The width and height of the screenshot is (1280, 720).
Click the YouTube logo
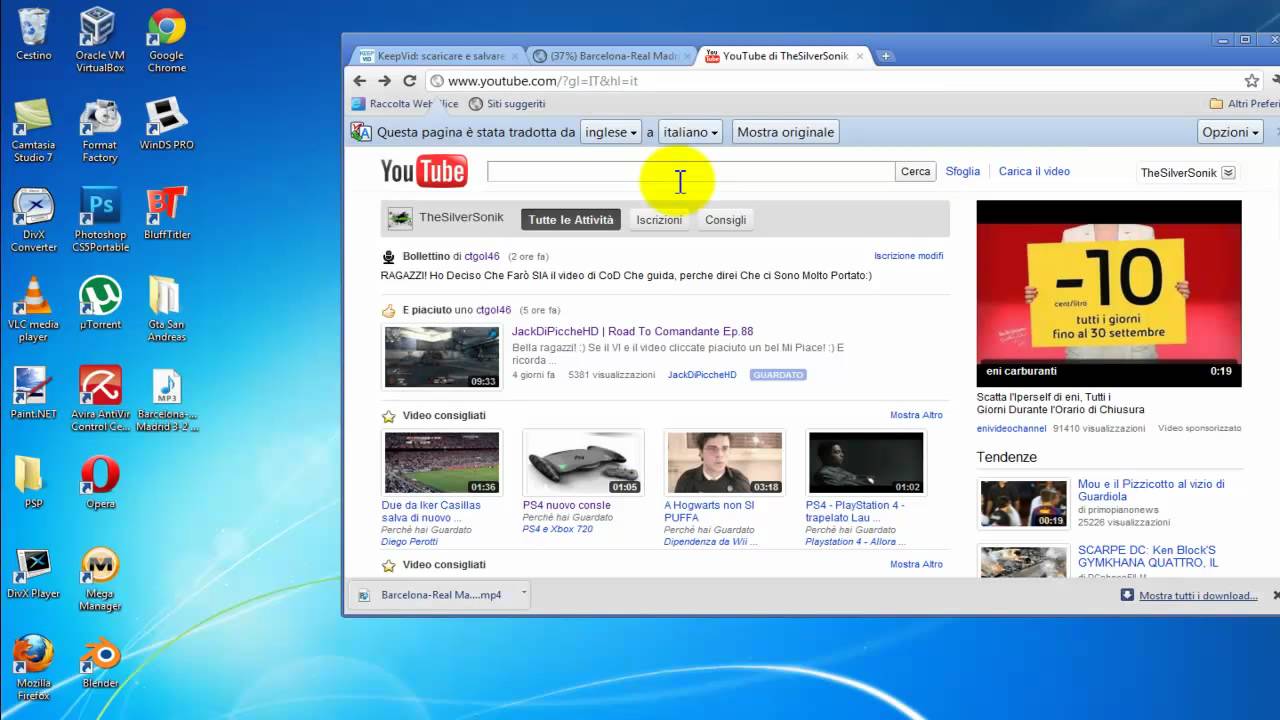click(424, 171)
